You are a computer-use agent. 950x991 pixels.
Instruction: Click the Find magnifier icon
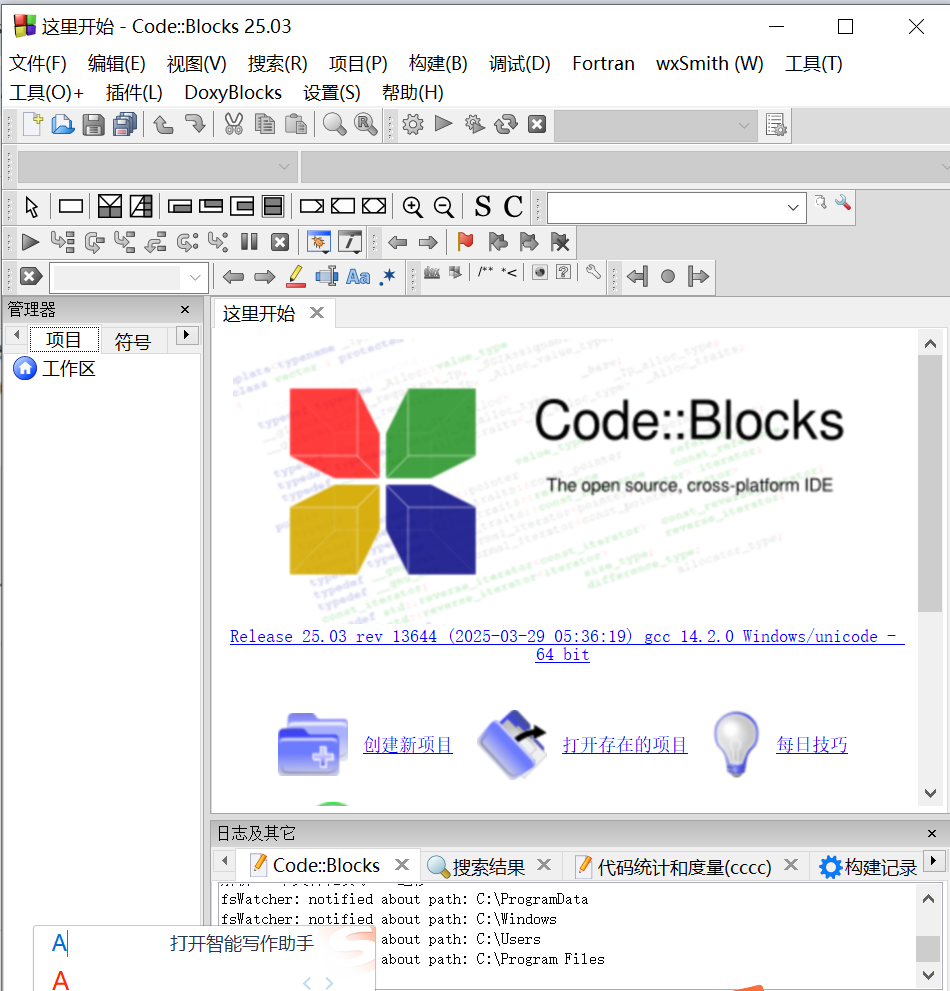(334, 125)
